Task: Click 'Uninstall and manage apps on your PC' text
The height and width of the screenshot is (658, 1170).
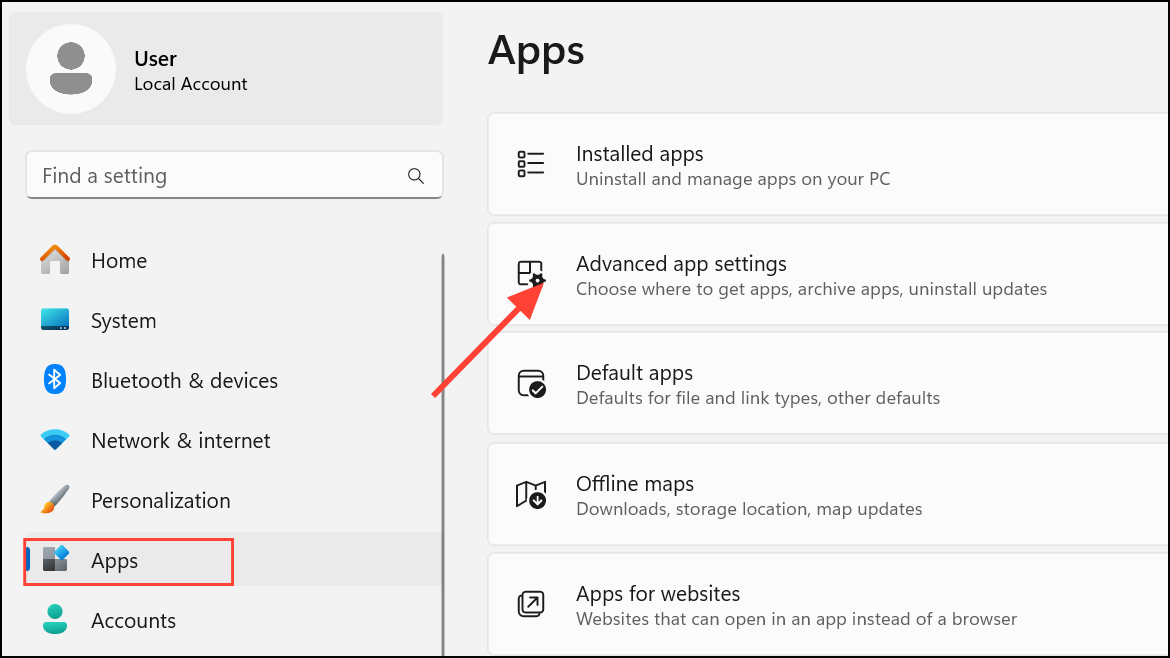Action: 733,179
